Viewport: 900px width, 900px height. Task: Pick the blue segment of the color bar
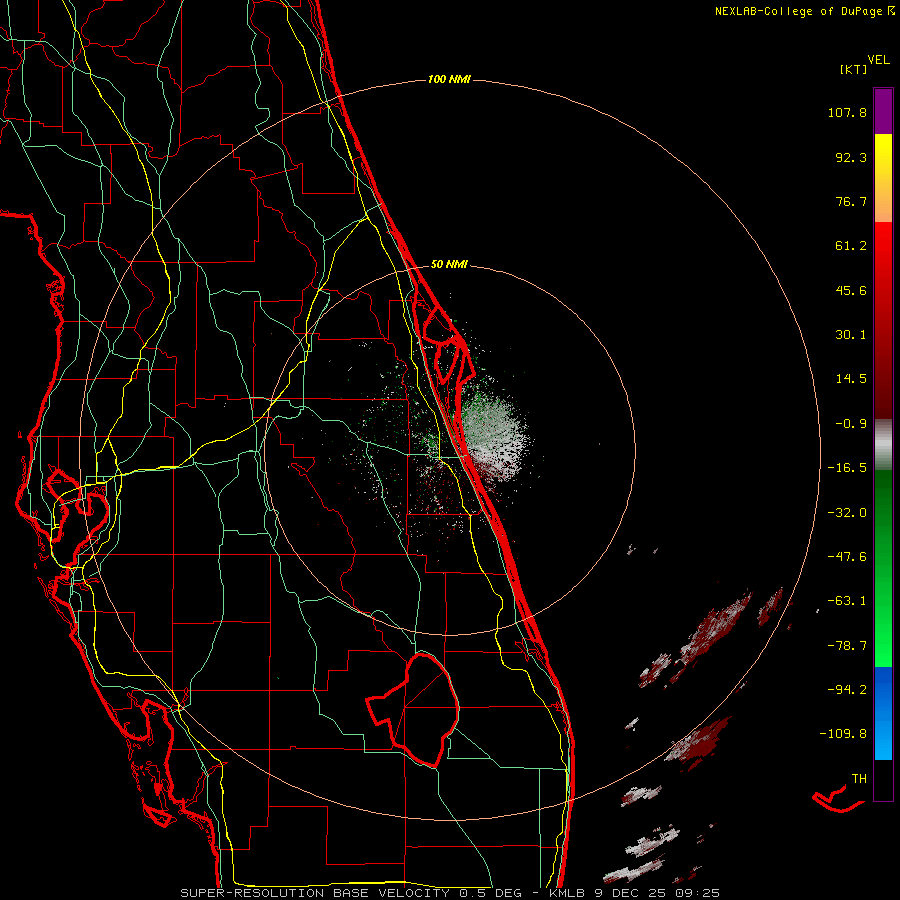883,712
